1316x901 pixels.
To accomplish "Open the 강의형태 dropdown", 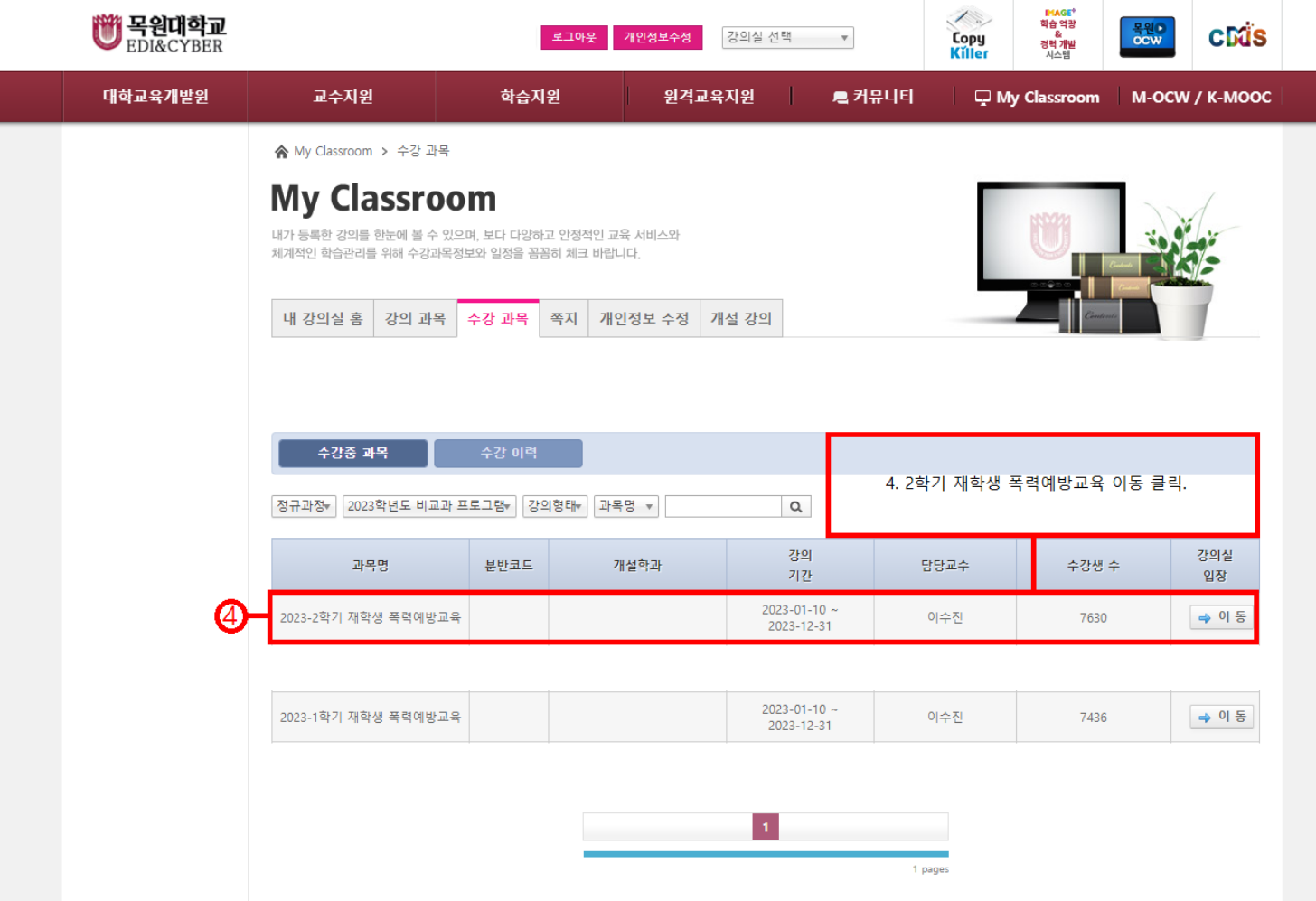I will point(554,506).
